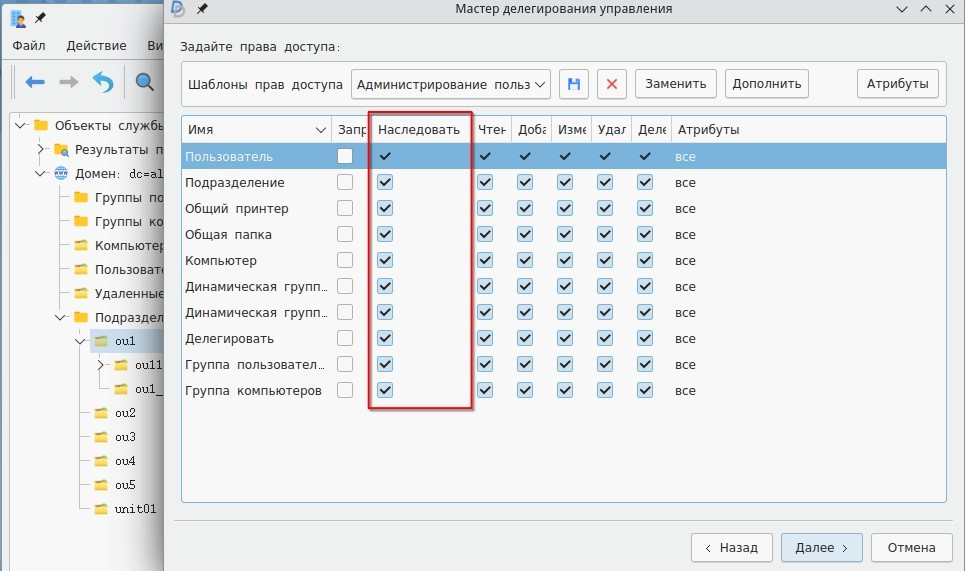
Task: Expand the ou11 tree node
Action: (100, 365)
